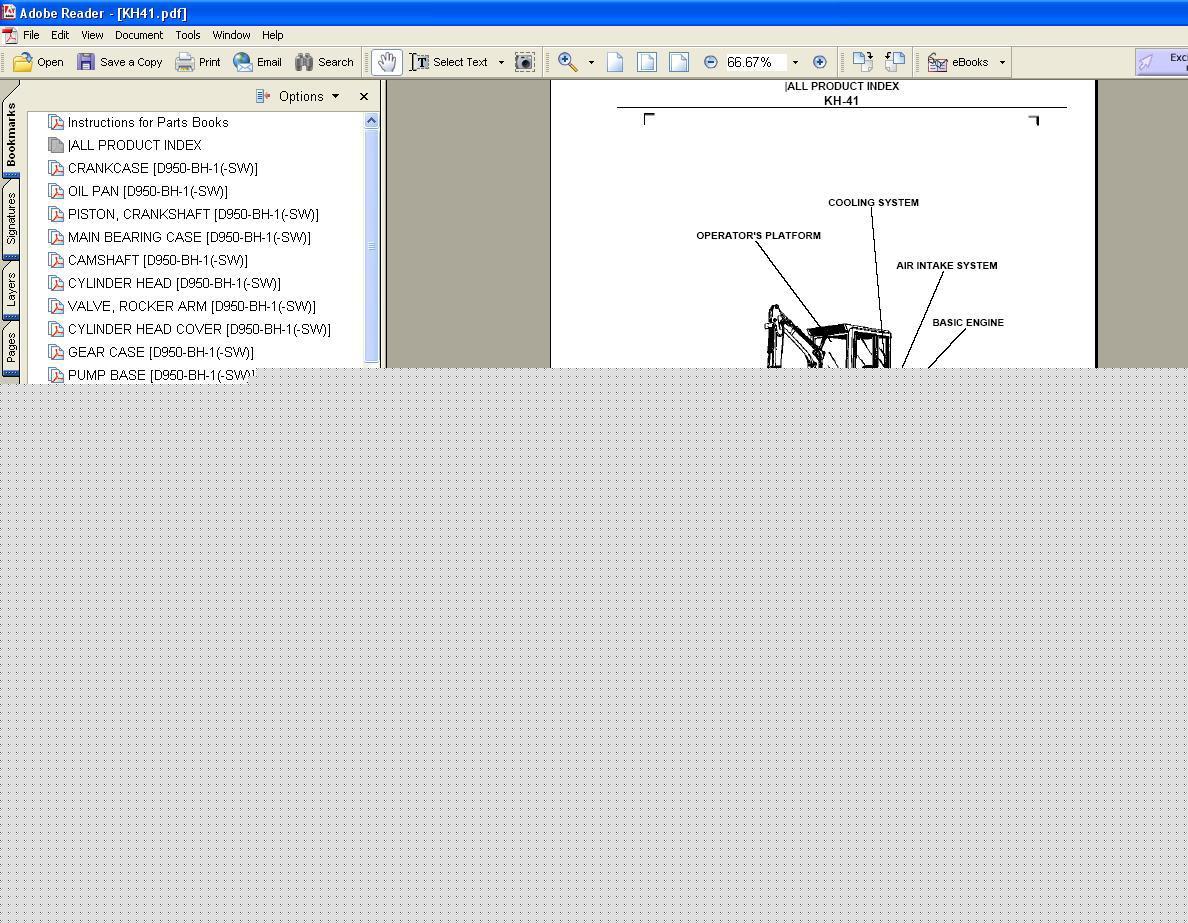
Task: Click the zoom out minus button
Action: (711, 62)
